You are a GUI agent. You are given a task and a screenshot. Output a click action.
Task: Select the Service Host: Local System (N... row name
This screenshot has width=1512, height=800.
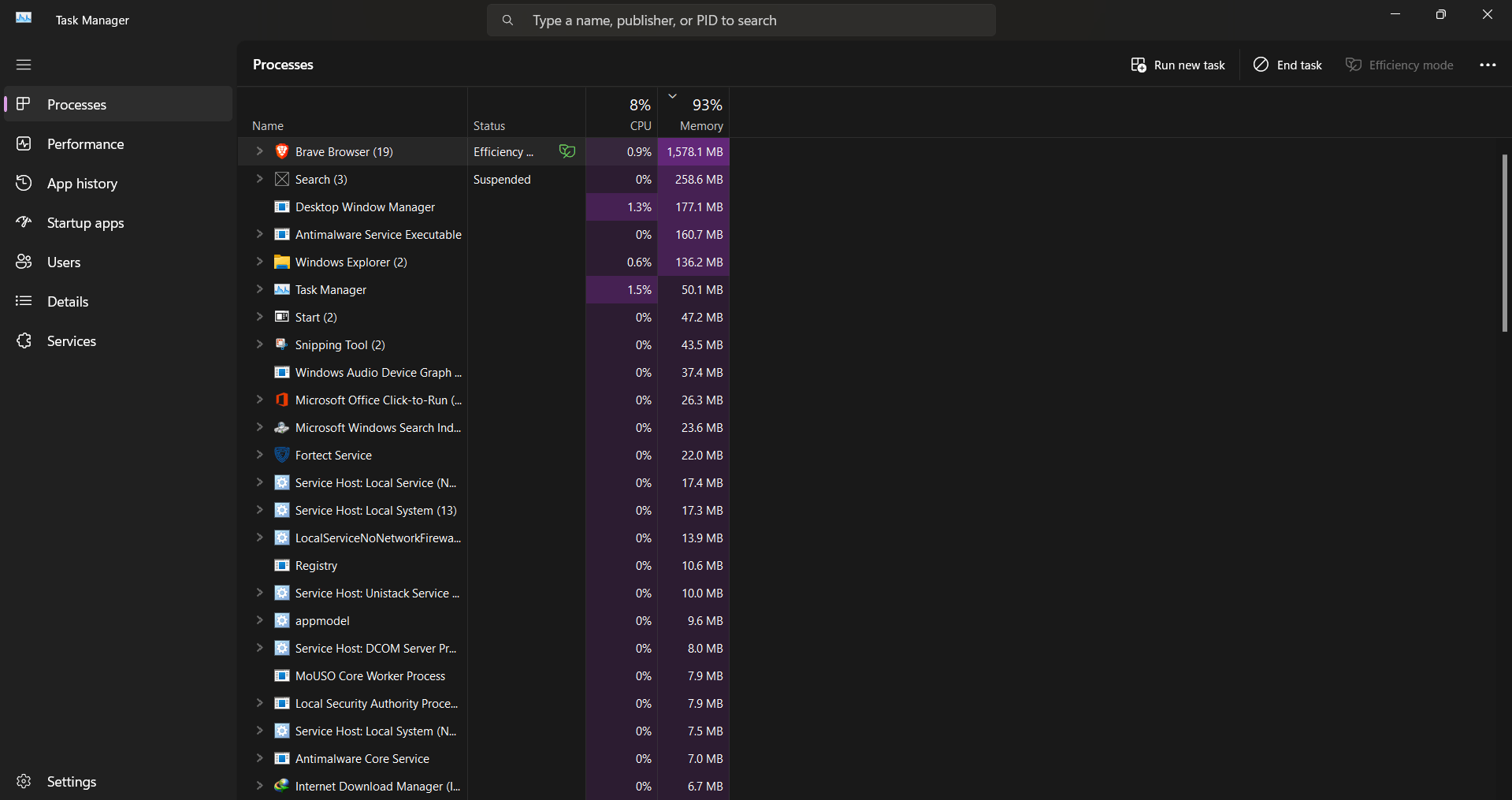click(x=376, y=731)
